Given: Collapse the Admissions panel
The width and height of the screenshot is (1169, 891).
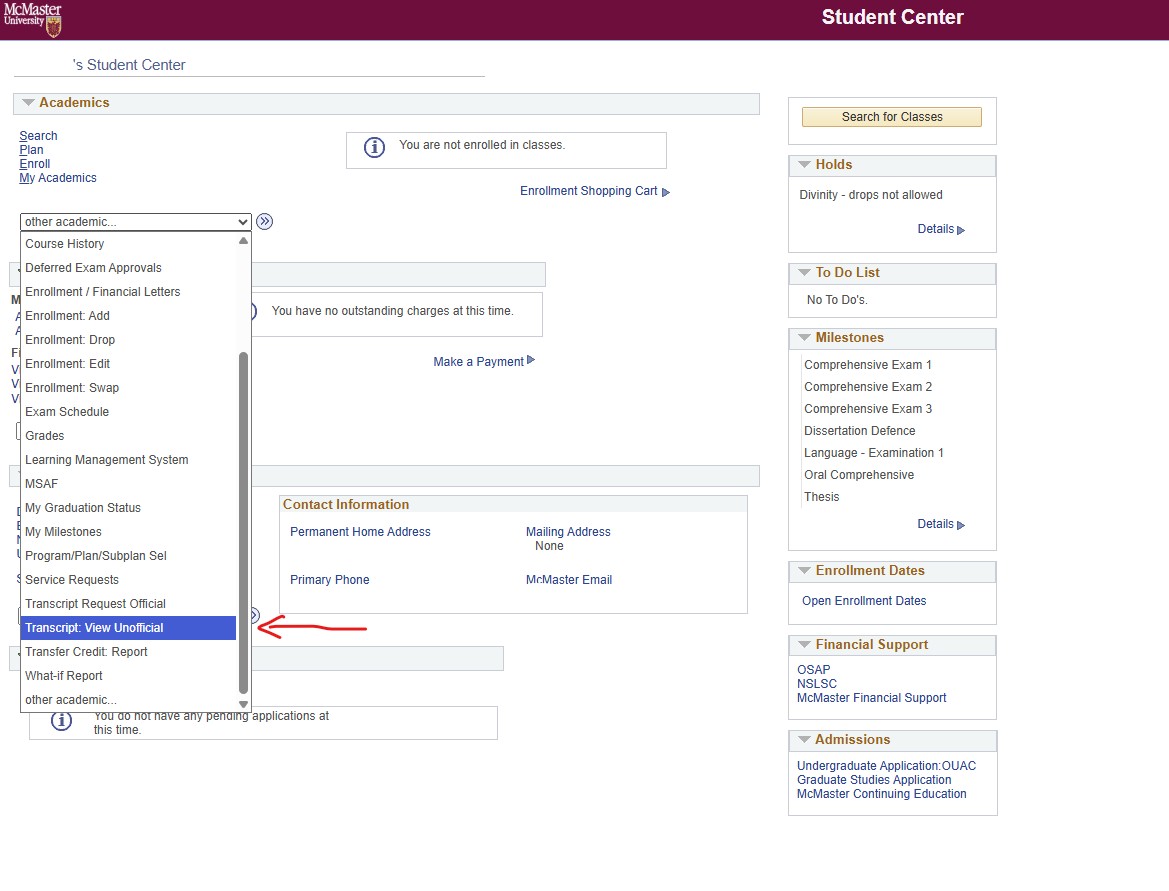Looking at the screenshot, I should (x=804, y=740).
